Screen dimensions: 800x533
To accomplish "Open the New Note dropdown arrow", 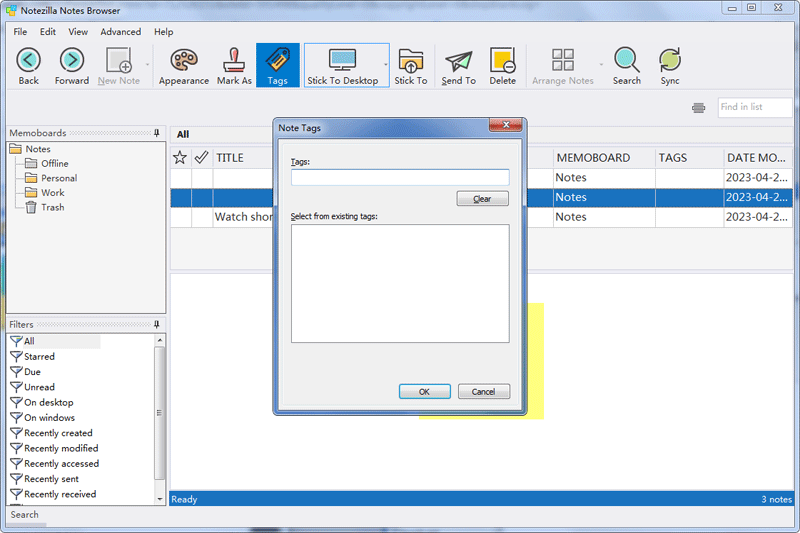I will (x=147, y=65).
